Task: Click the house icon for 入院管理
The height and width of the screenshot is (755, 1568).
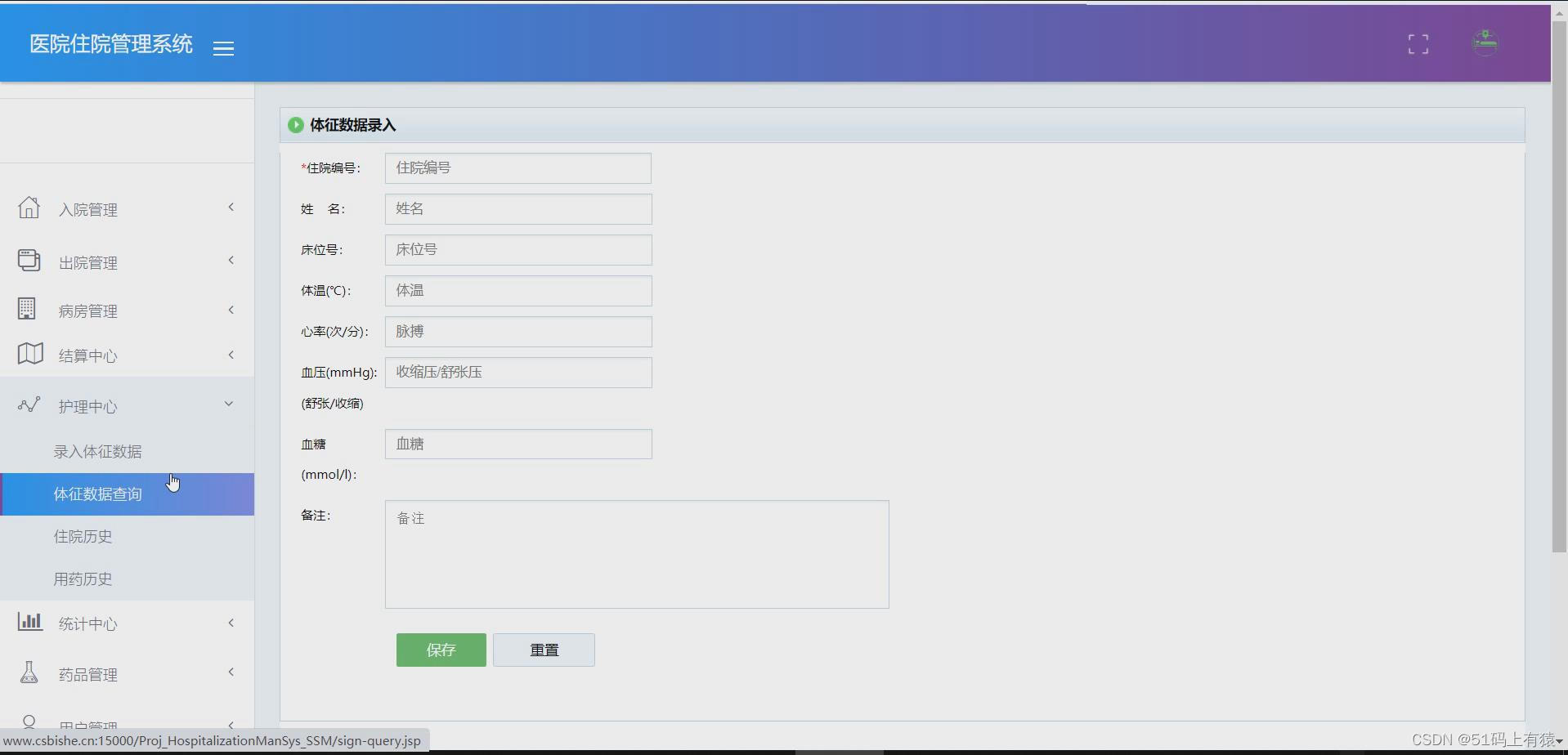Action: [29, 208]
